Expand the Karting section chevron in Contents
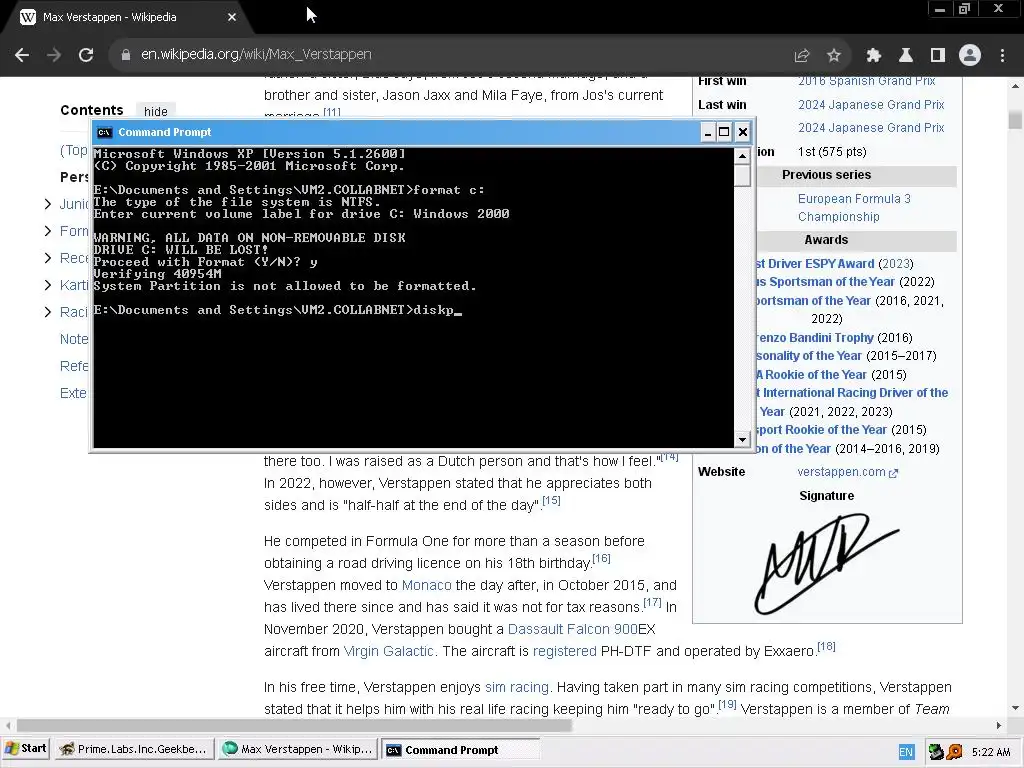Viewport: 1024px width, 768px height. [48, 285]
